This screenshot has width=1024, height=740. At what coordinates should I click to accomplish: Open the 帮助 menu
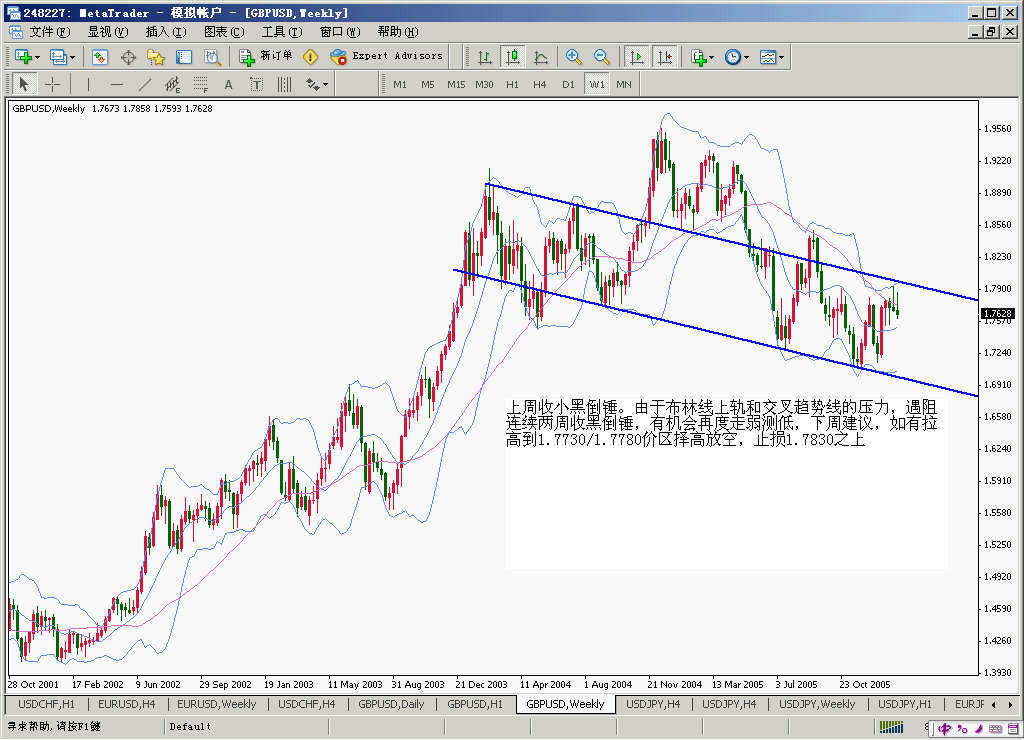coord(398,32)
